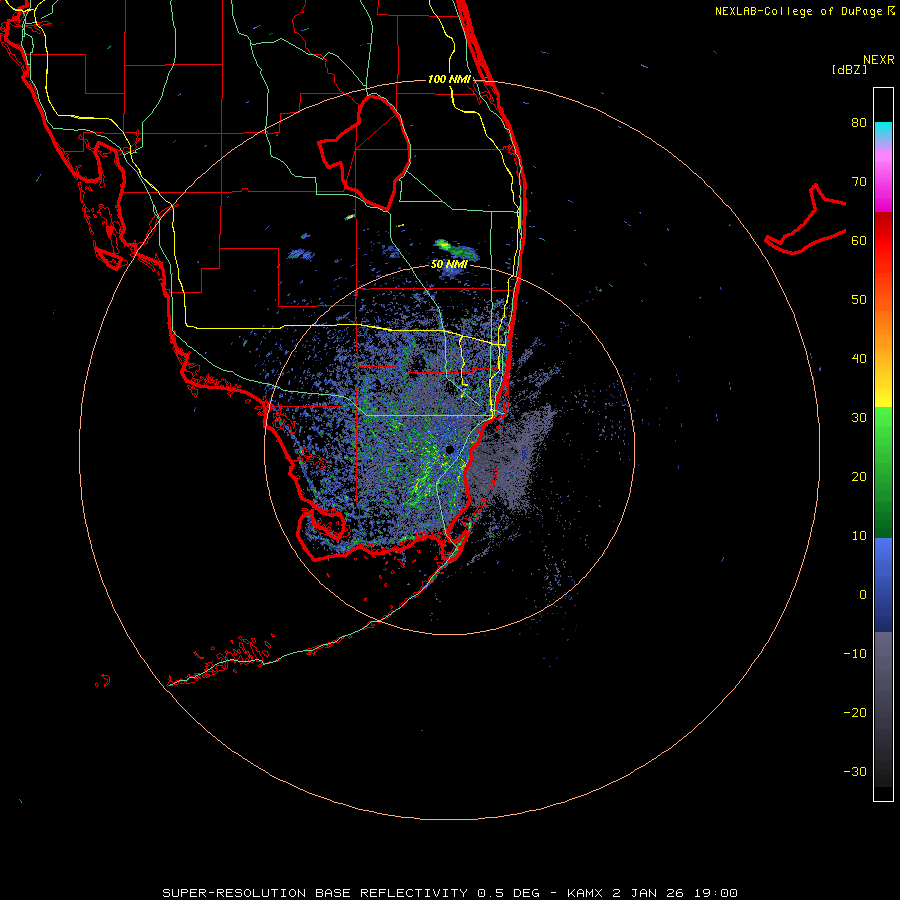Screen dimensions: 900x900
Task: Click the 50 value on dBZ scale
Action: 859,300
